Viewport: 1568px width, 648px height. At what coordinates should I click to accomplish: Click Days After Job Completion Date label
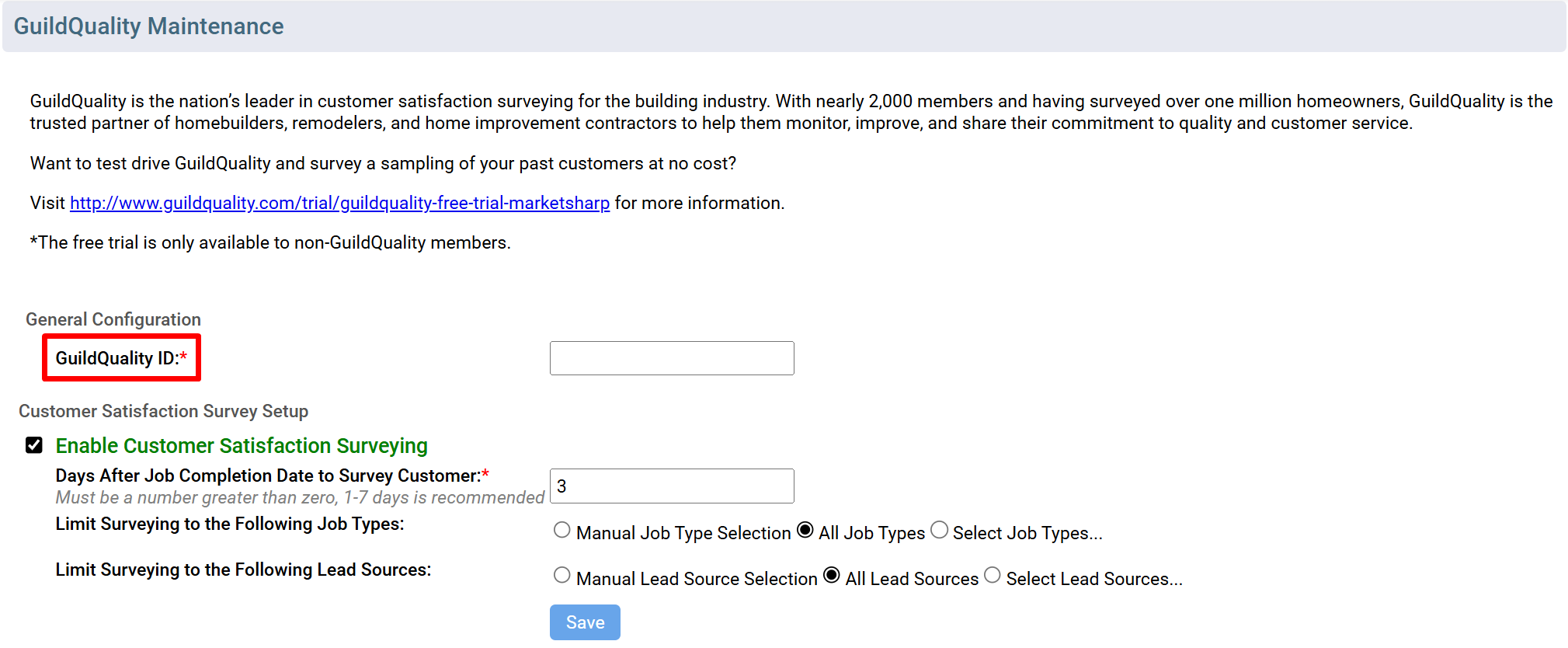click(272, 476)
